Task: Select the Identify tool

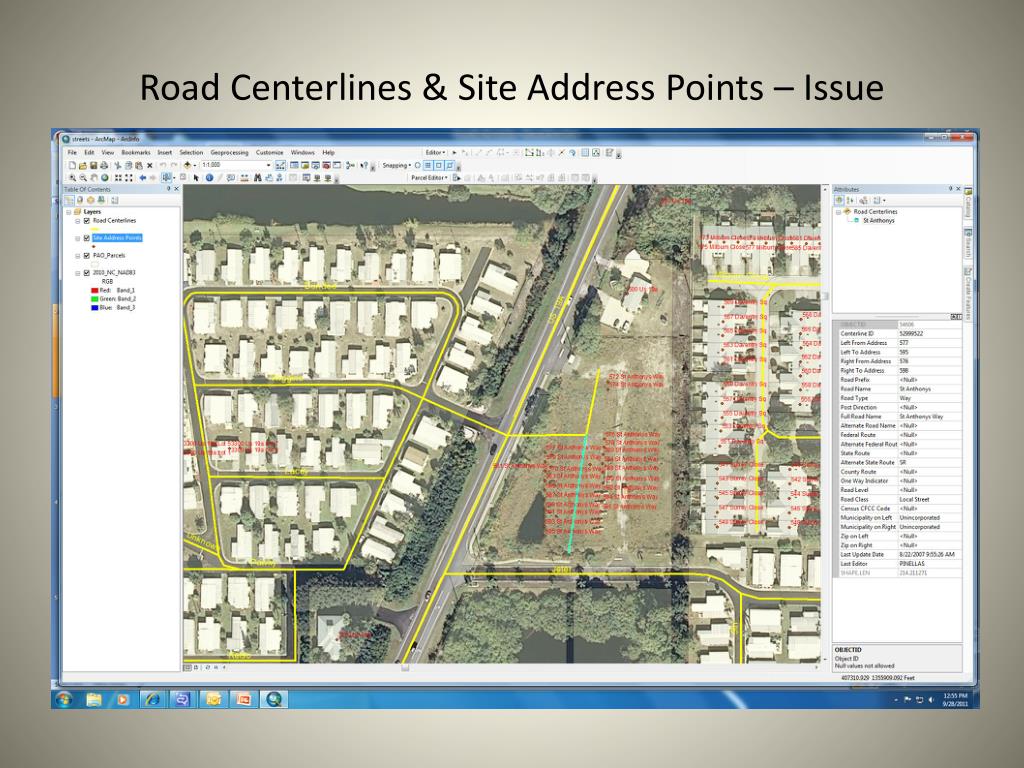Action: (x=209, y=178)
